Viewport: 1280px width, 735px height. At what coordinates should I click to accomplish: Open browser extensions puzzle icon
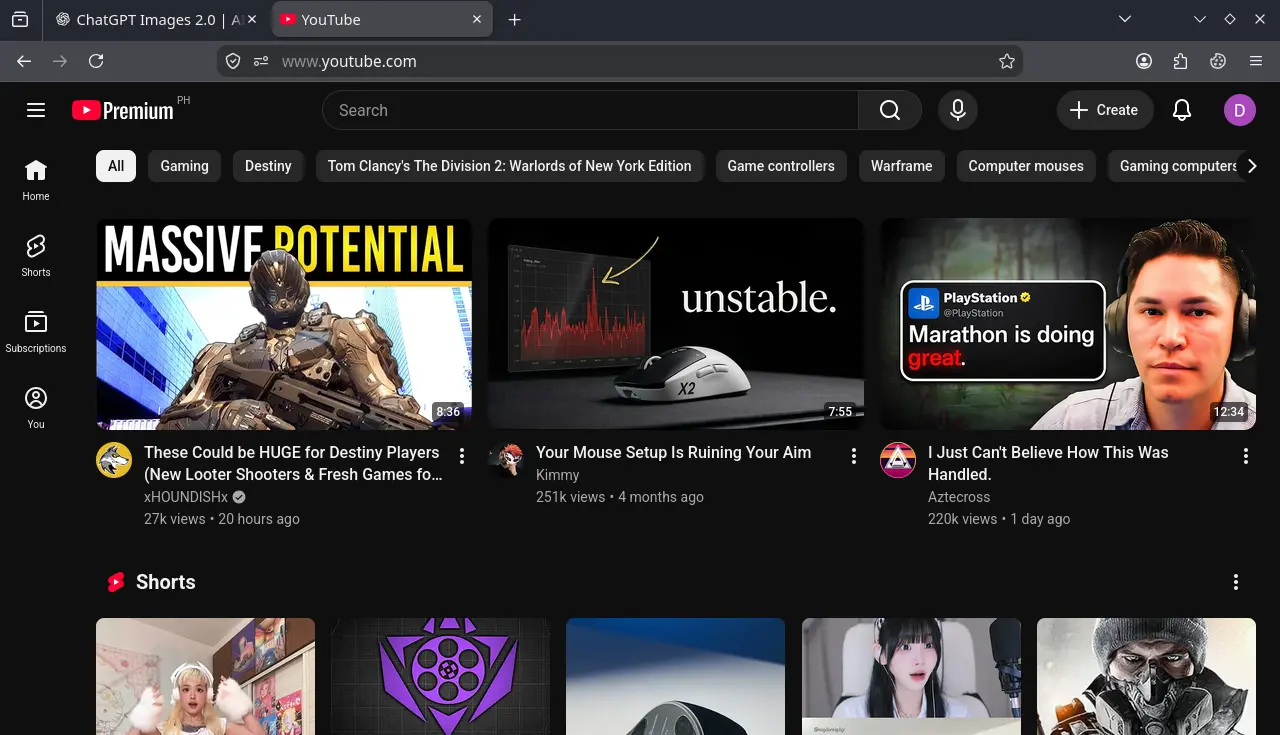tap(1181, 61)
